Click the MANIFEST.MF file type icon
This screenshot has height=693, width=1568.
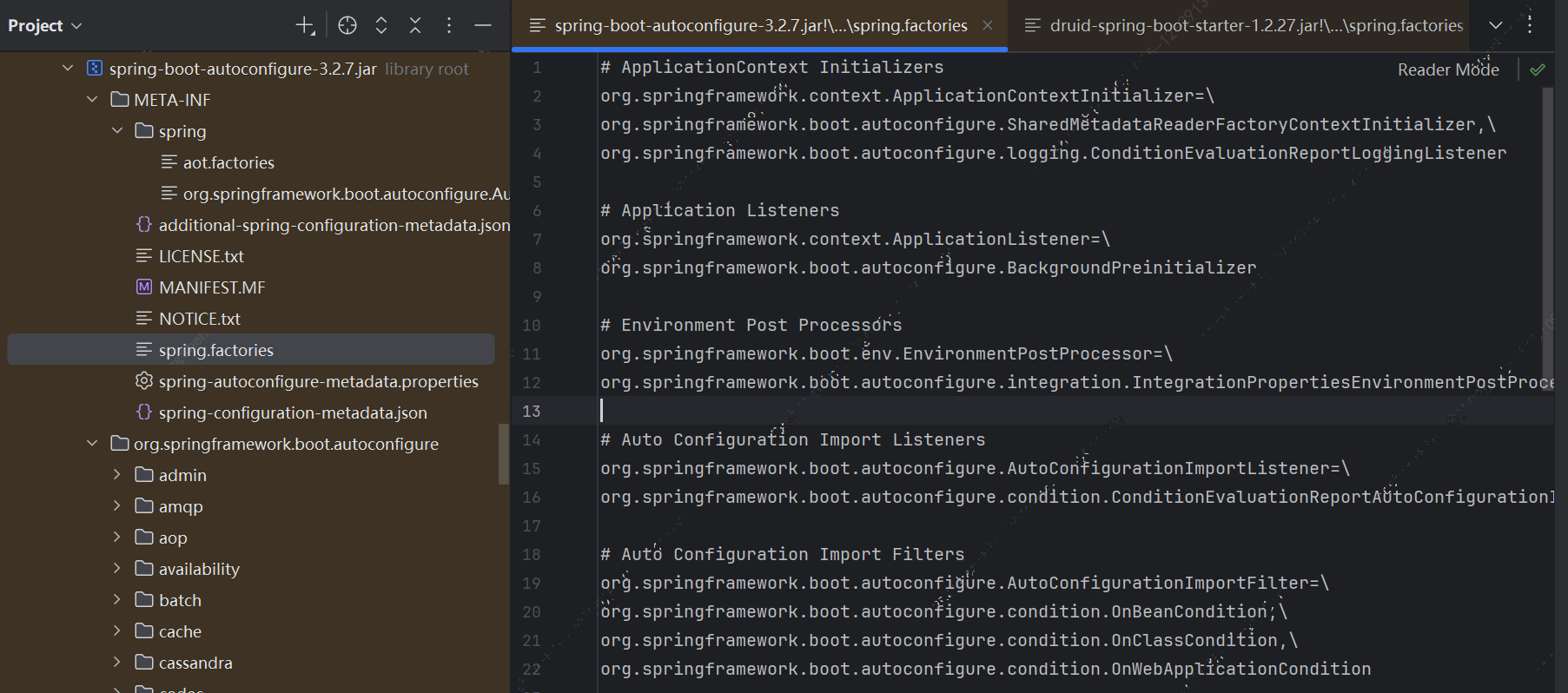point(144,287)
